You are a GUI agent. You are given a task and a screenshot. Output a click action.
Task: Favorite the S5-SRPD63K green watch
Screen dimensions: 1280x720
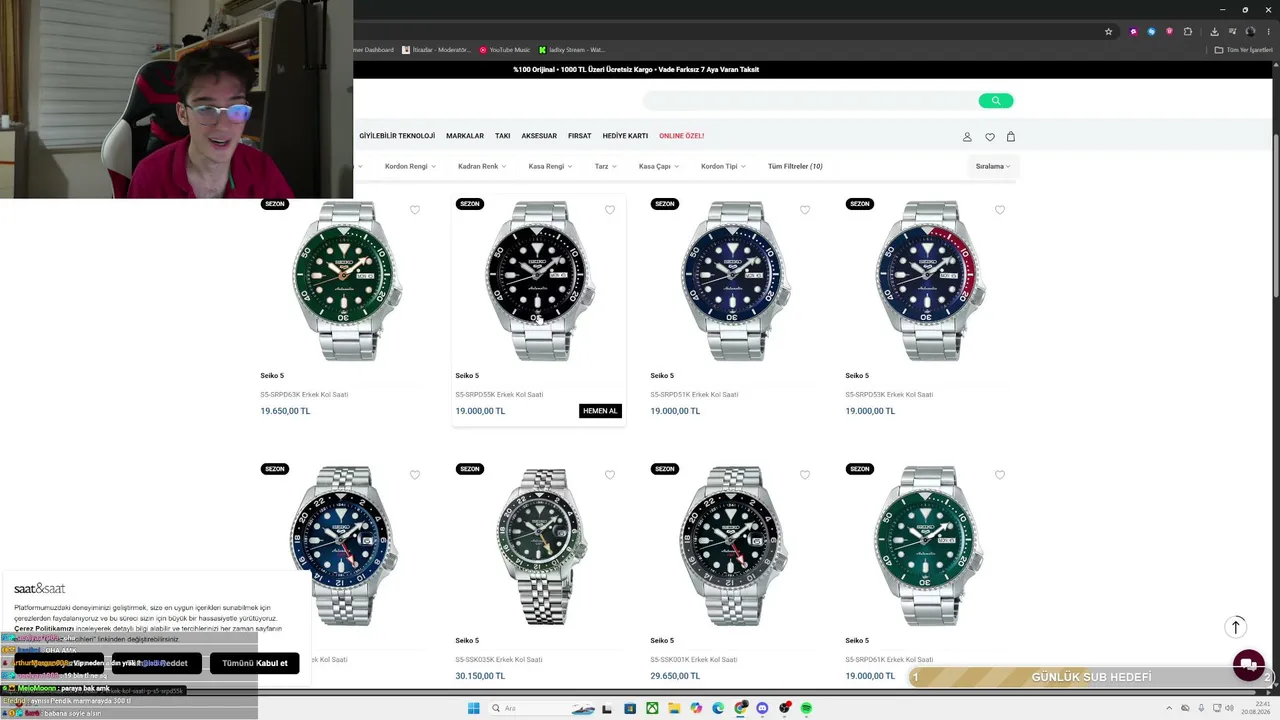point(415,210)
